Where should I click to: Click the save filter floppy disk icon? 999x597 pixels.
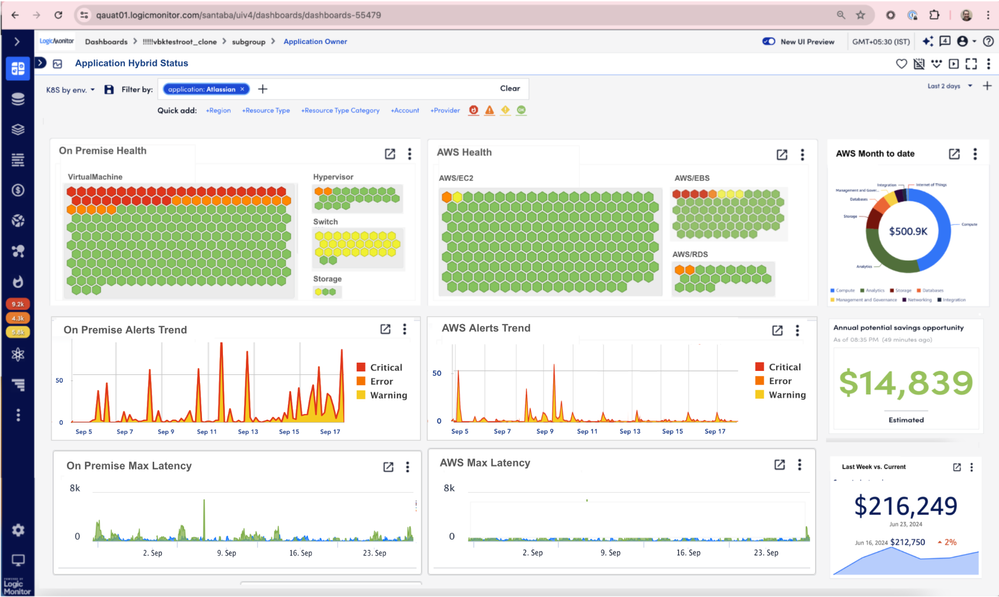(x=109, y=90)
